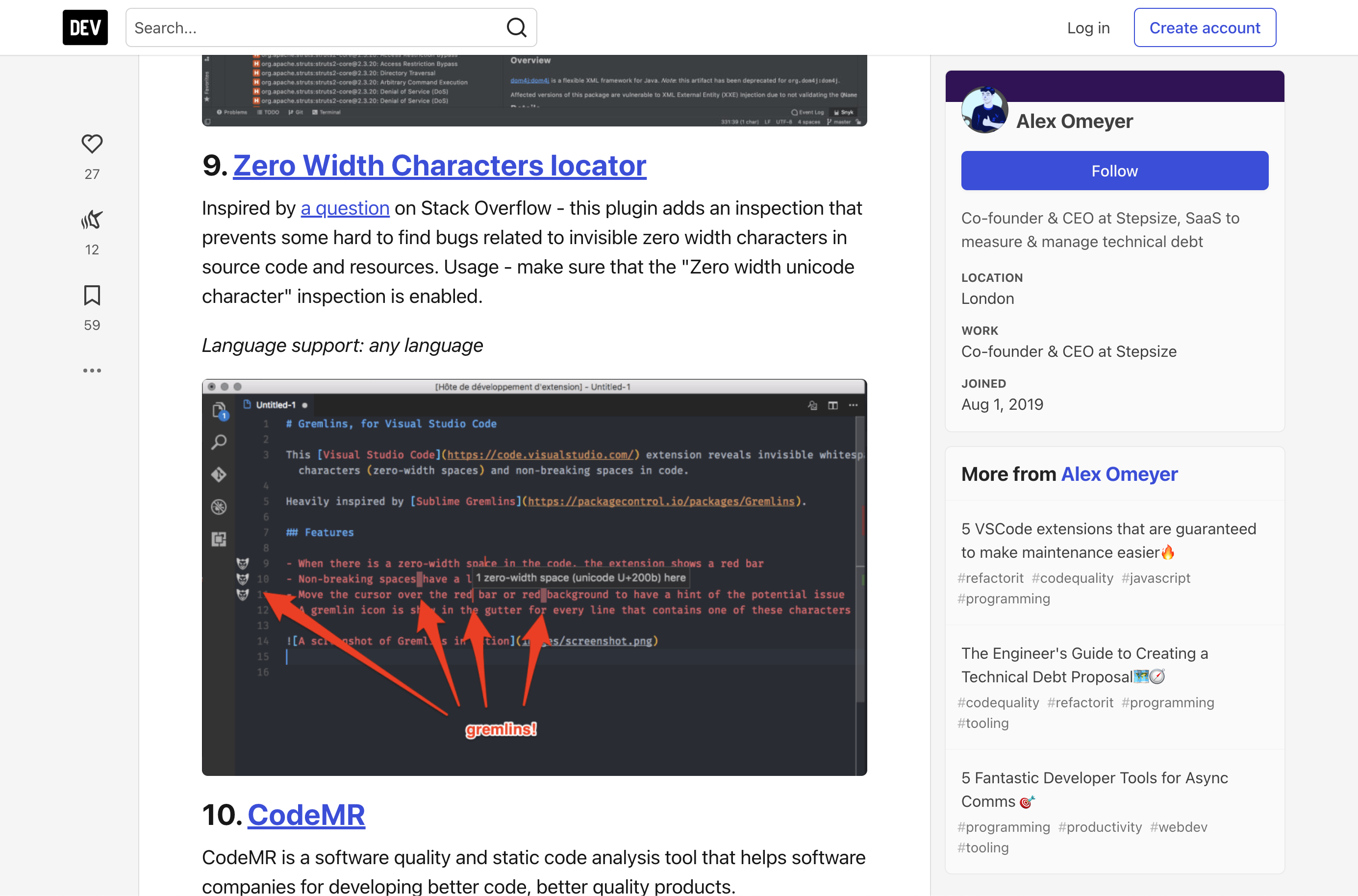Open the three-dots more options menu
The image size is (1358, 896).
click(x=92, y=370)
